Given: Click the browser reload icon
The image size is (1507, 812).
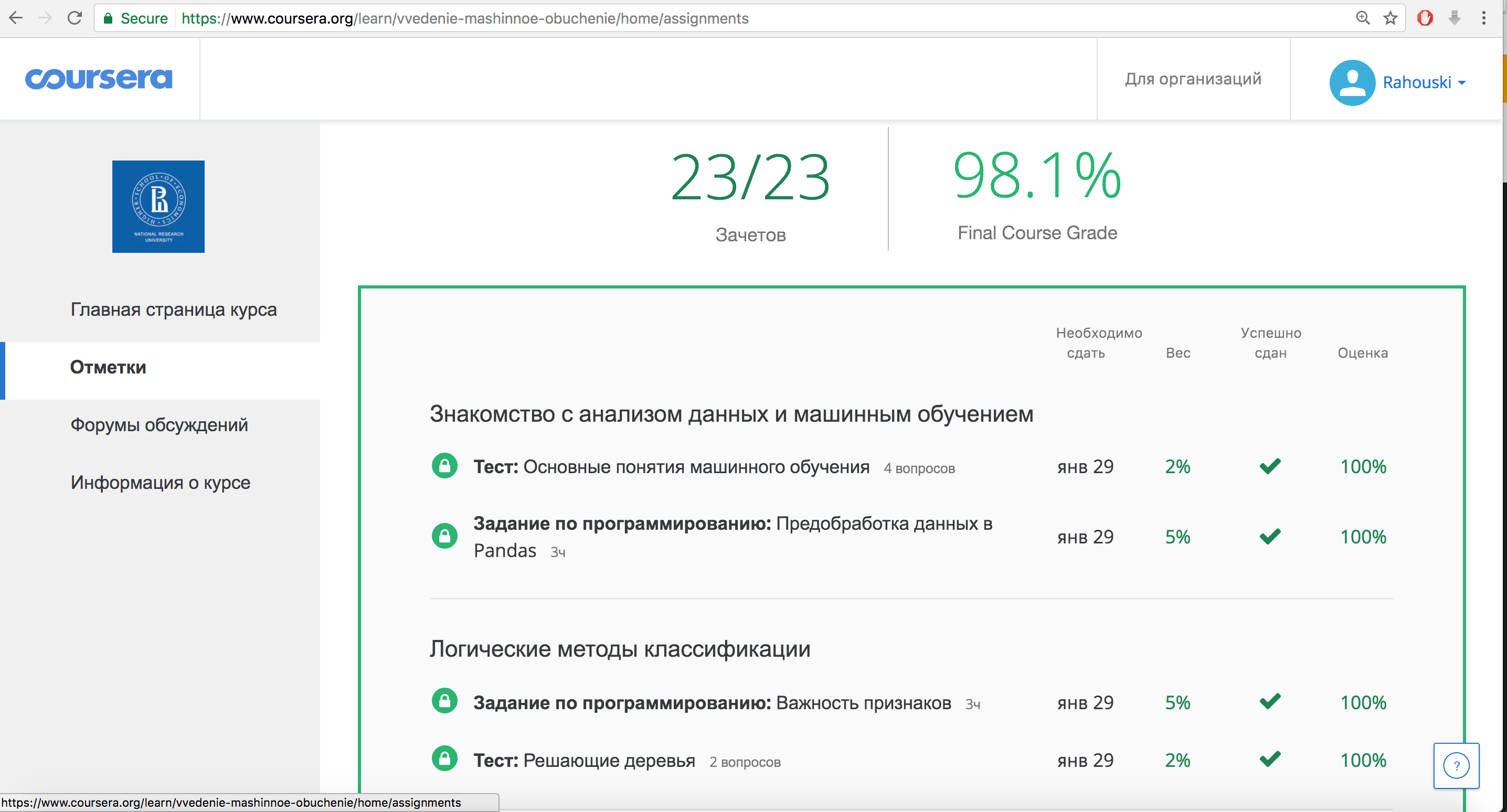Looking at the screenshot, I should coord(75,18).
